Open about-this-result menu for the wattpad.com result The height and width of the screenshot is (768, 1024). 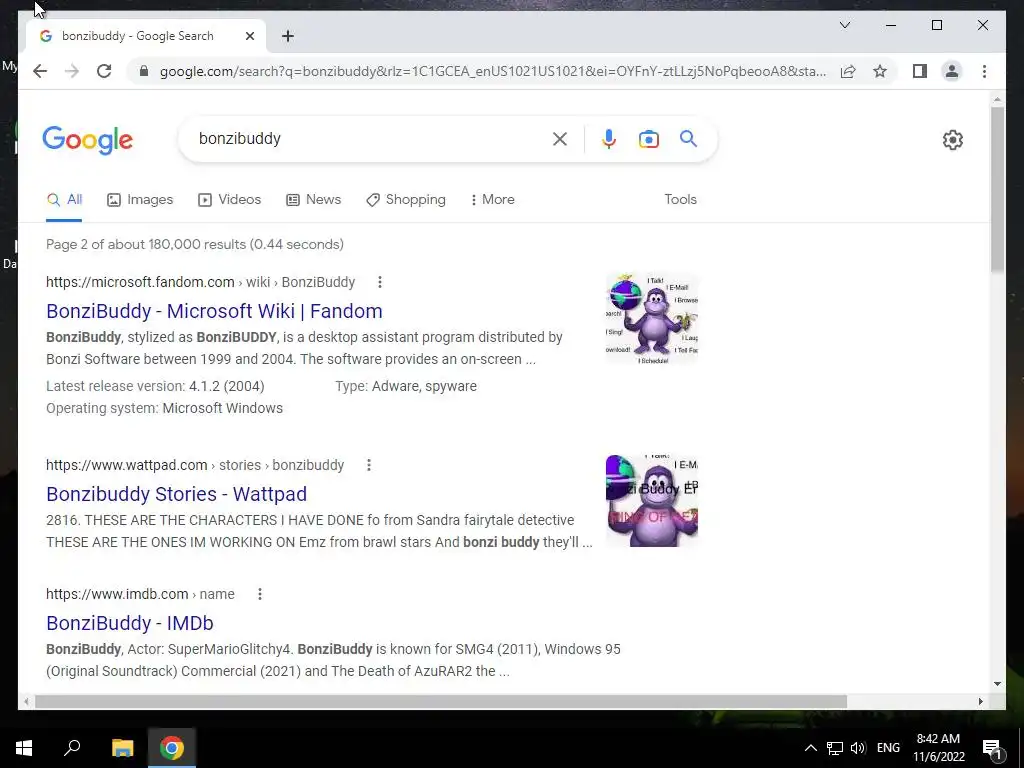368,465
